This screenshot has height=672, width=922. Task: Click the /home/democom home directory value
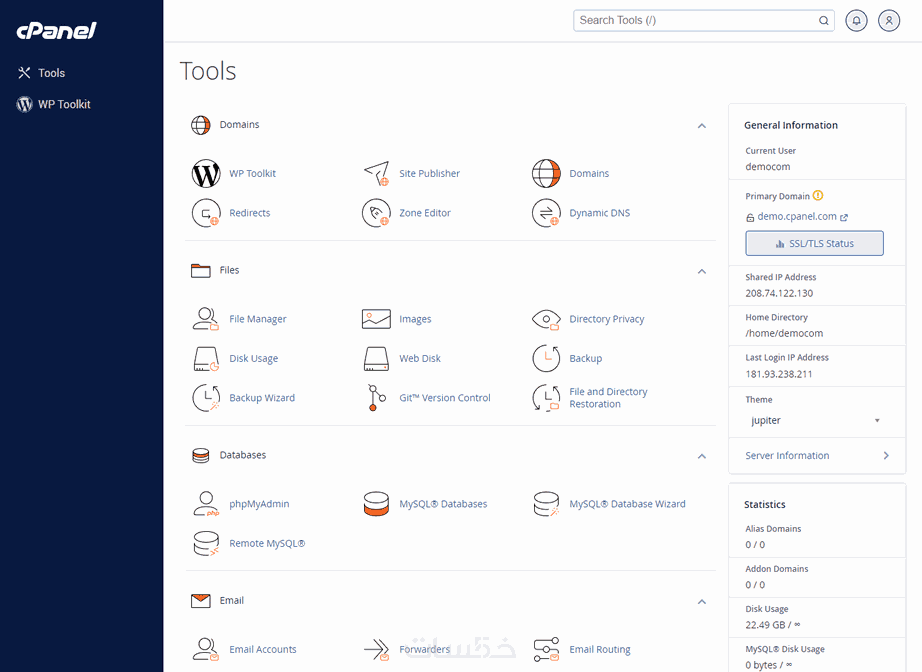pyautogui.click(x=784, y=333)
